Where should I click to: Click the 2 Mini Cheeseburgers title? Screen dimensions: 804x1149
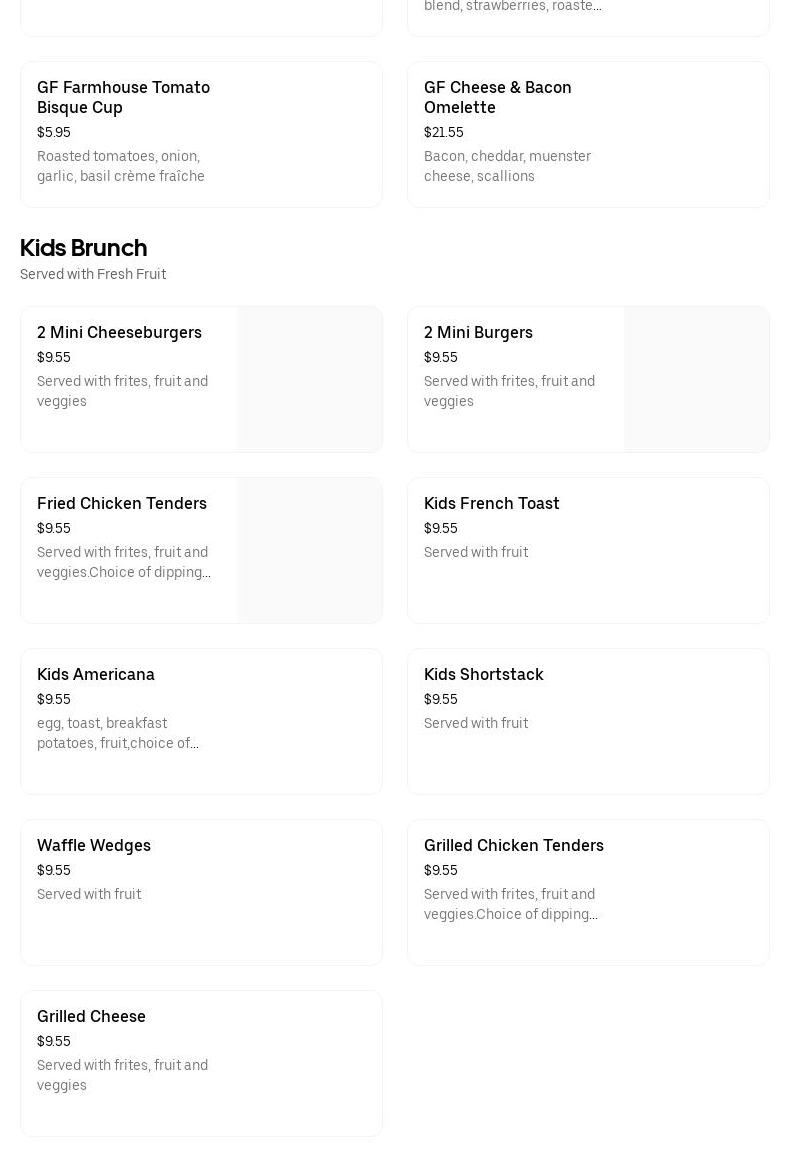(119, 332)
